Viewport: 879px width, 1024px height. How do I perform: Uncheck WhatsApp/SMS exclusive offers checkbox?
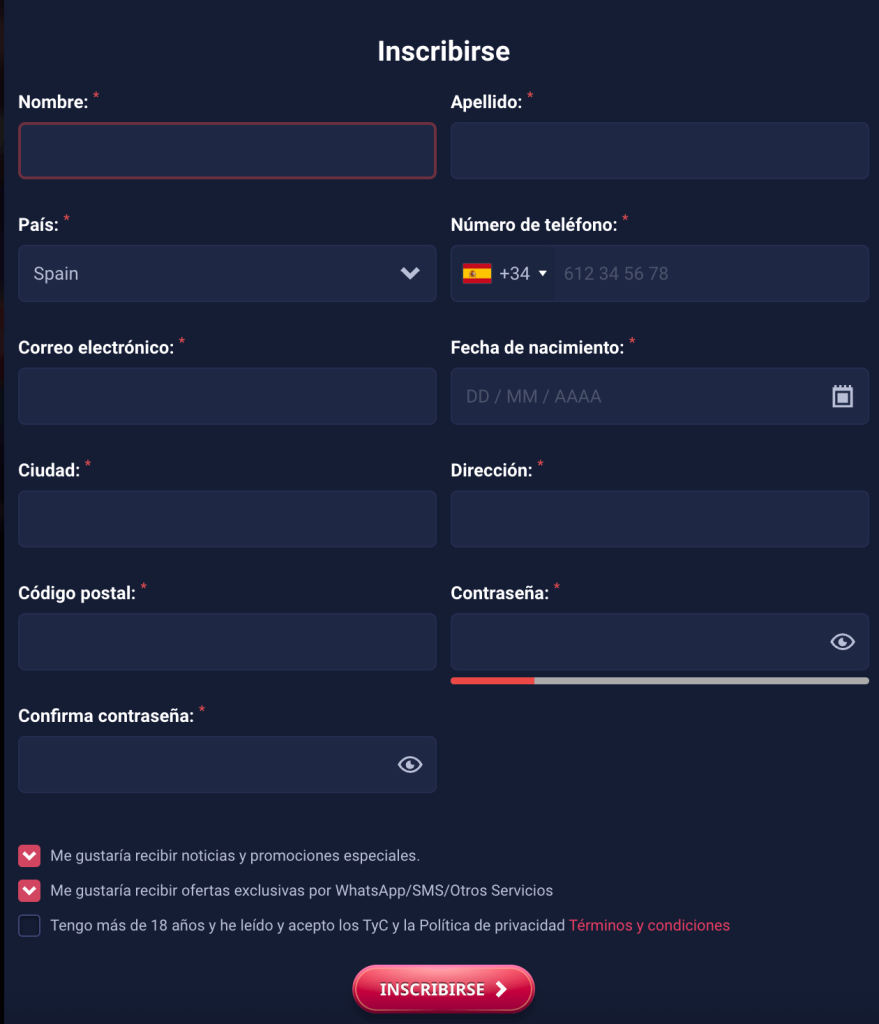pyautogui.click(x=29, y=890)
